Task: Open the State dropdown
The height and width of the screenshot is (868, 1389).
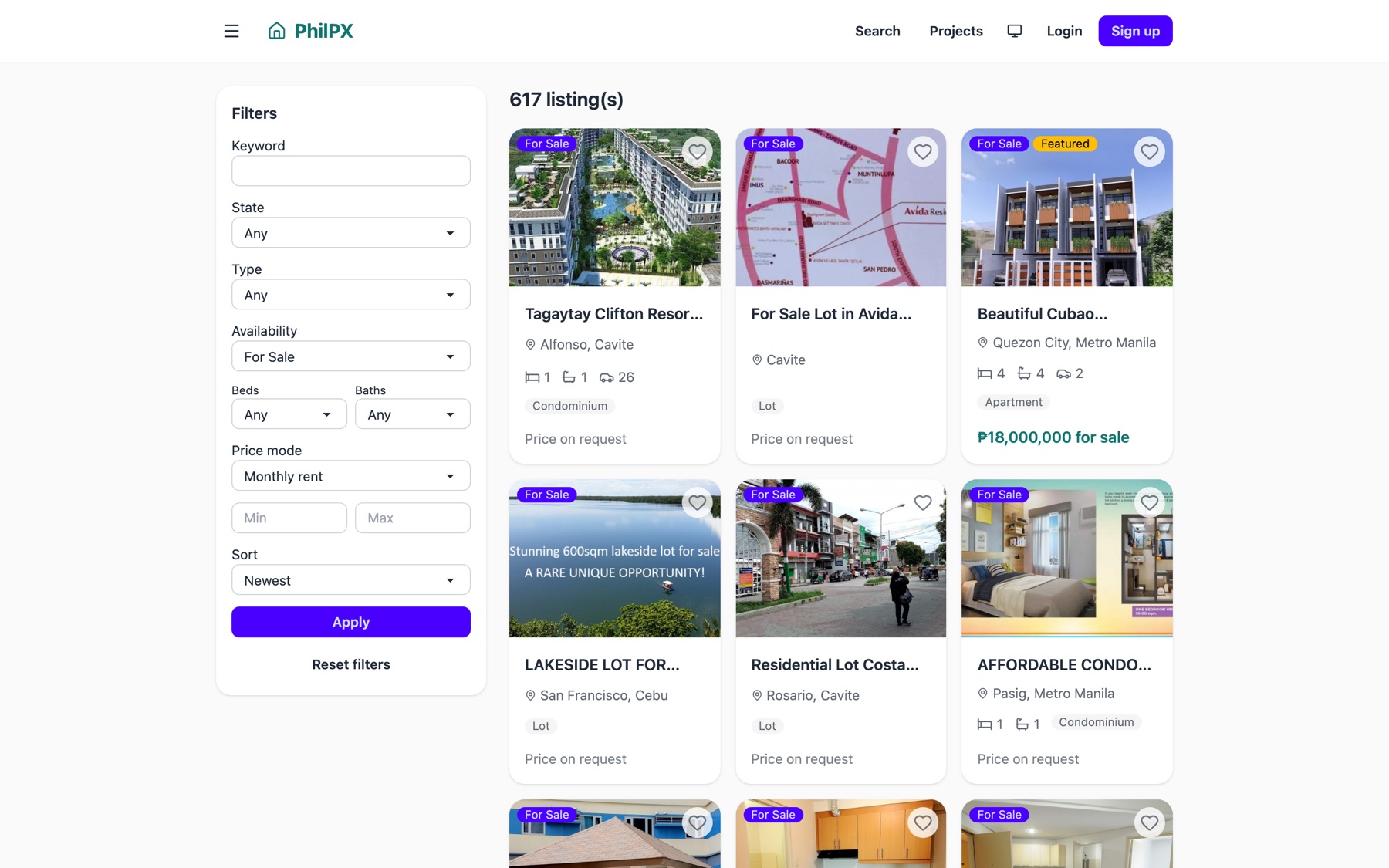Action: coord(351,233)
